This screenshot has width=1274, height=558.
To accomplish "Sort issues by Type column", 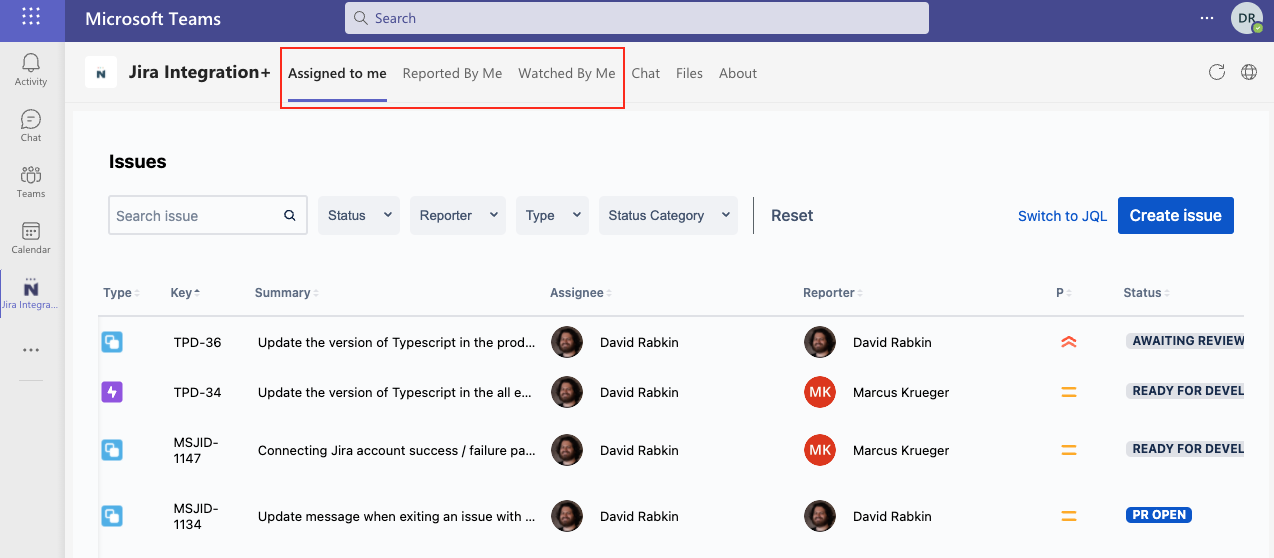I will [121, 293].
